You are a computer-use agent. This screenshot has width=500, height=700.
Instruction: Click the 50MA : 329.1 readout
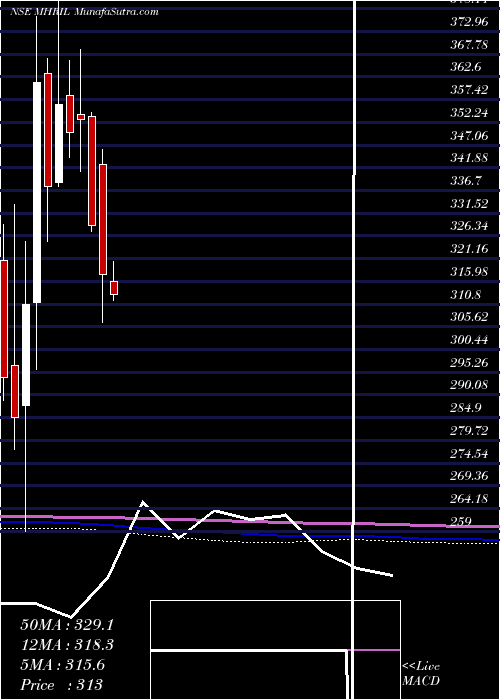point(67,625)
